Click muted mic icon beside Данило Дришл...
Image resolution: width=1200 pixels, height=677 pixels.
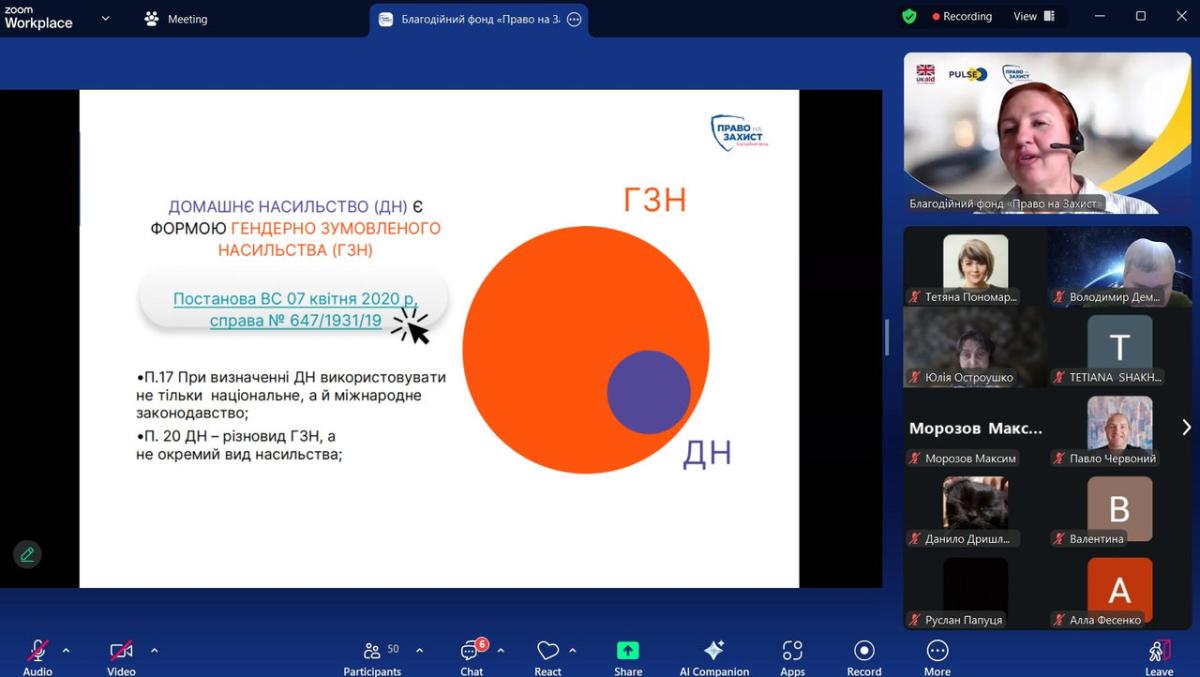coord(914,539)
